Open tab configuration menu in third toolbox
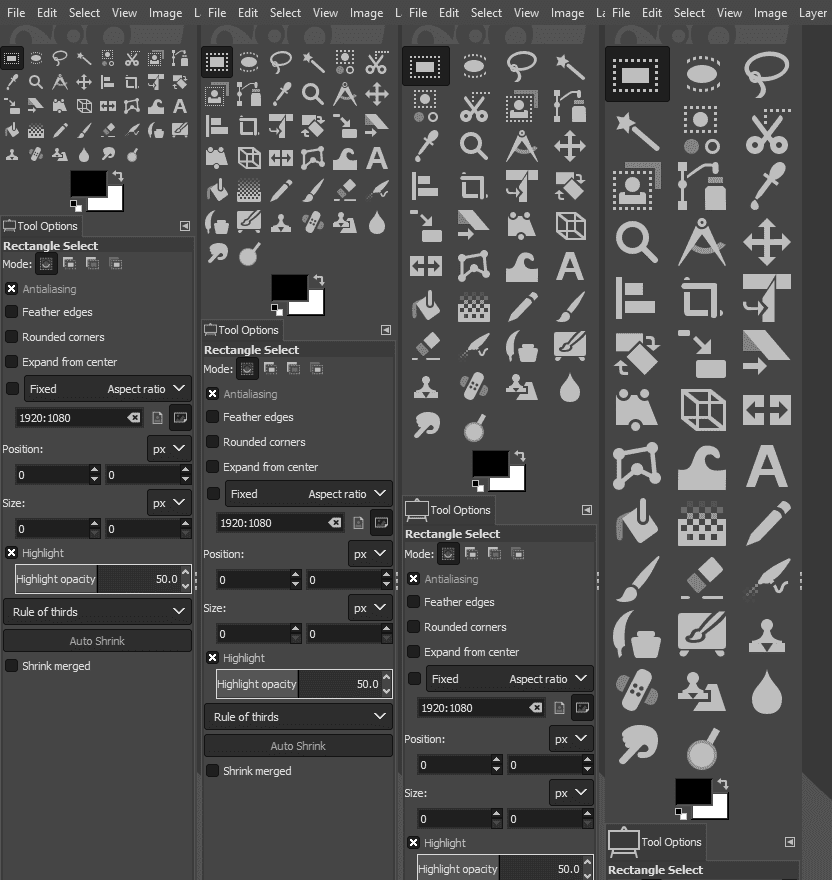Viewport: 832px width, 880px height. click(x=587, y=510)
